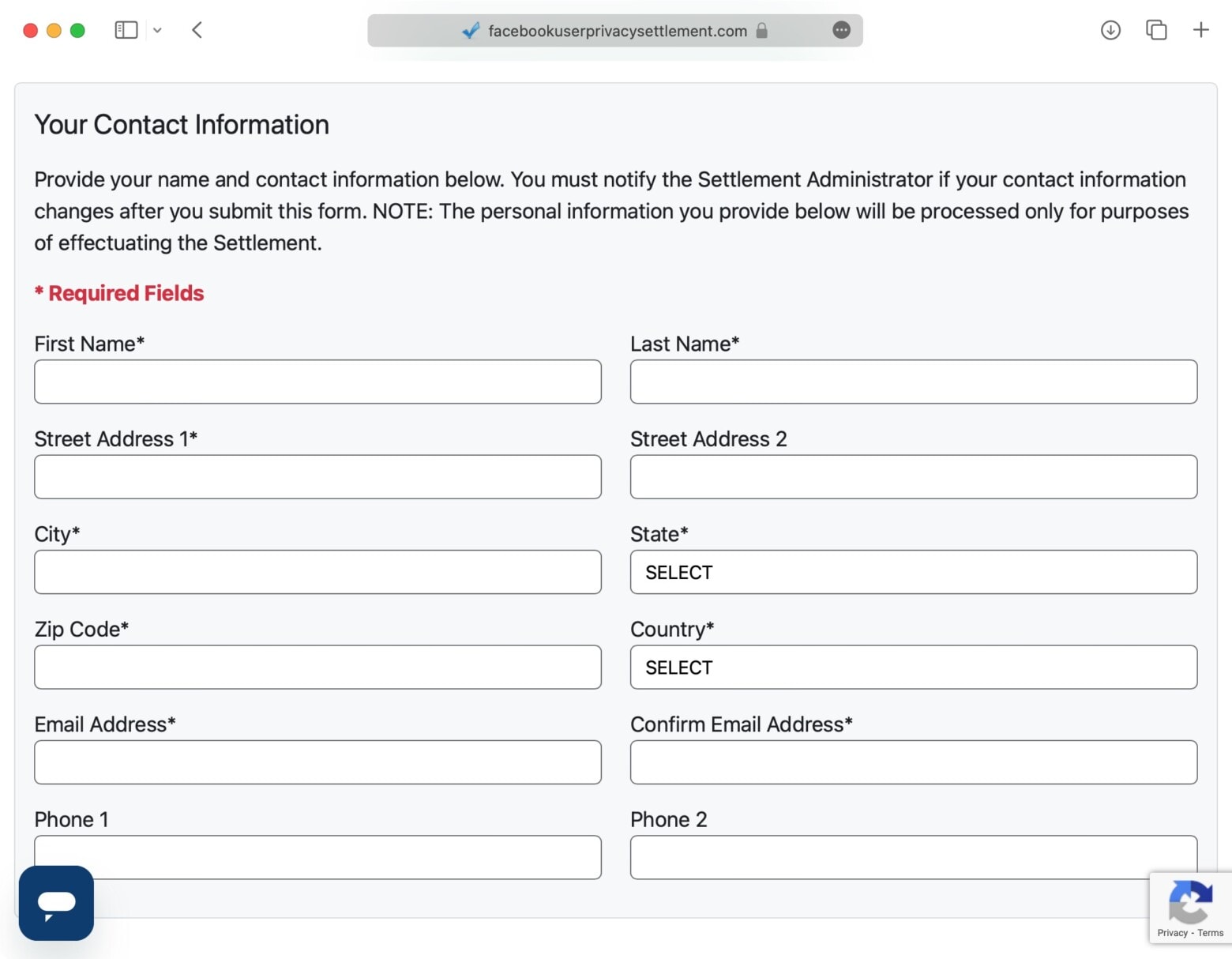Click into the Last Name field

pyautogui.click(x=913, y=382)
